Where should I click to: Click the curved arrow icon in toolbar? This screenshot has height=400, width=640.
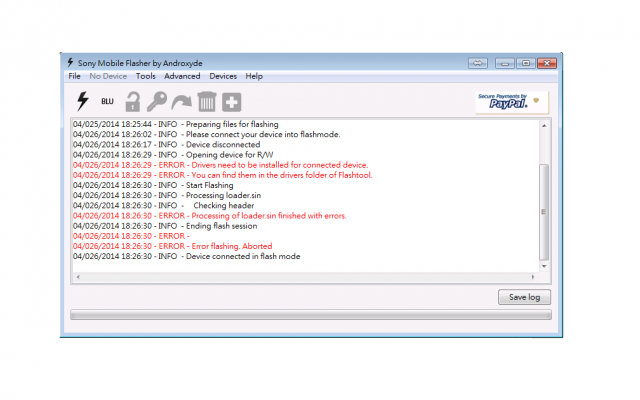pyautogui.click(x=182, y=102)
